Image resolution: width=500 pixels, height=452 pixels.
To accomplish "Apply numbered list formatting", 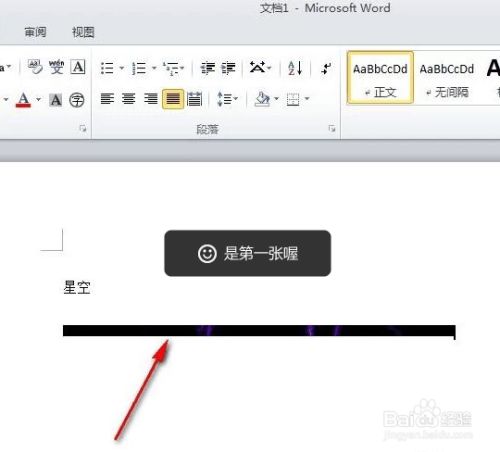I will click(139, 68).
